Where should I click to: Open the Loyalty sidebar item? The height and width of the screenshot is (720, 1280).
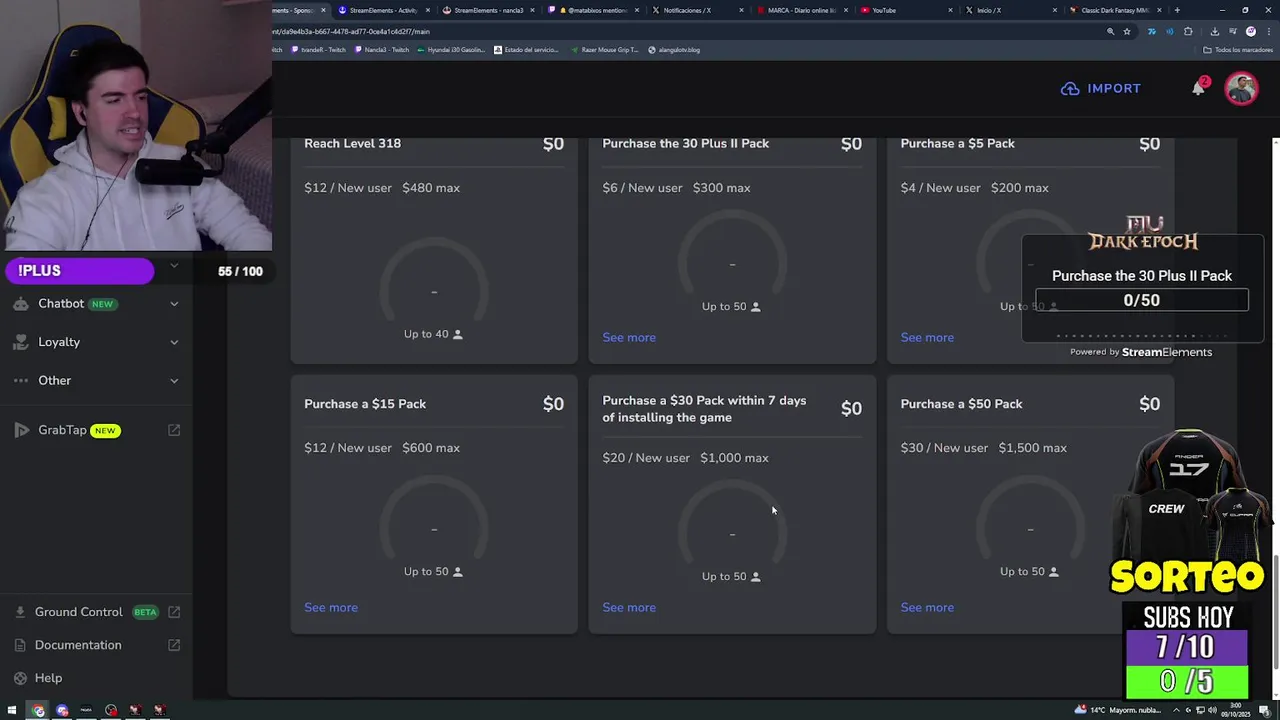[96, 342]
